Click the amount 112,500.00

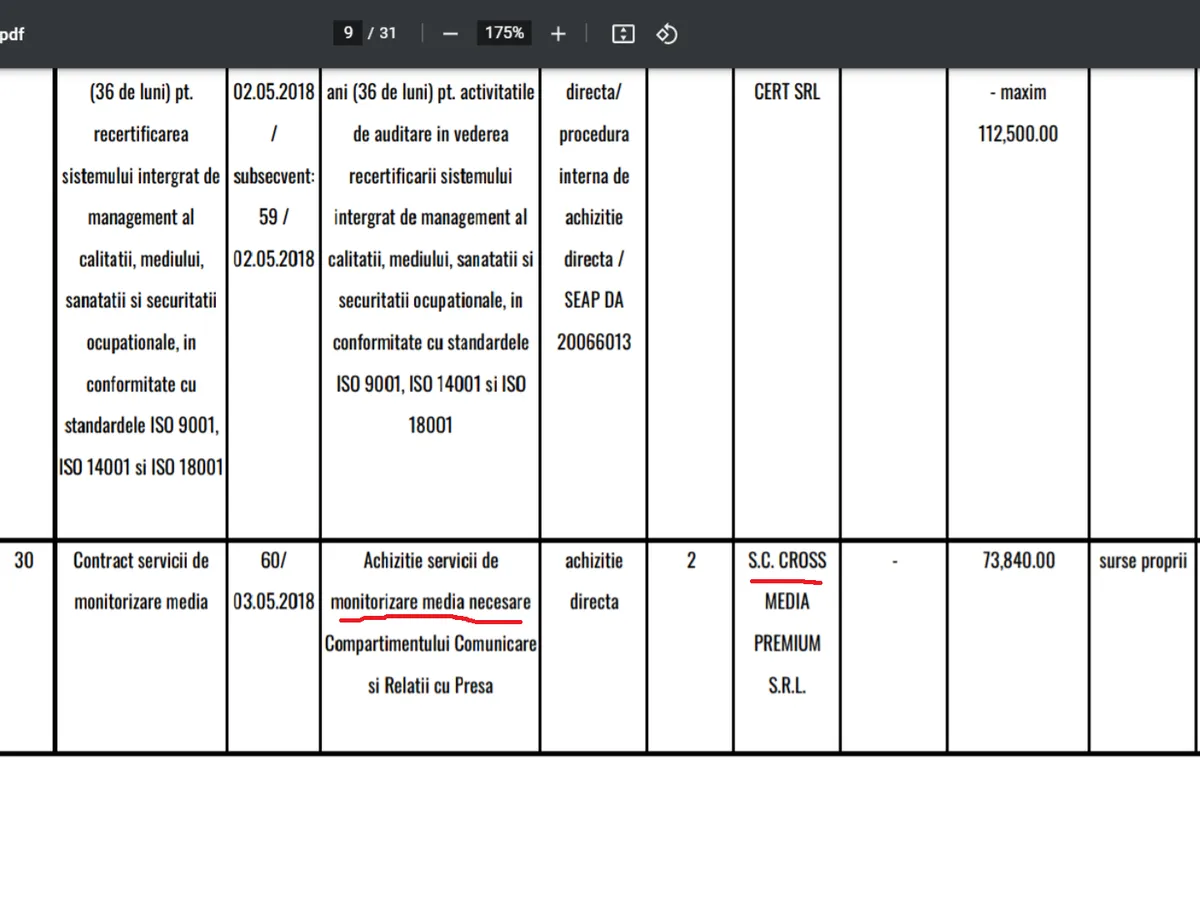pyautogui.click(x=1017, y=134)
